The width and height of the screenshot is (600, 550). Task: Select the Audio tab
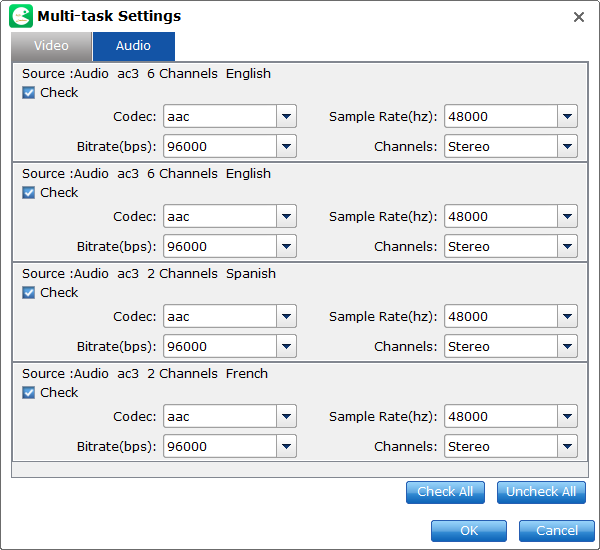[134, 46]
